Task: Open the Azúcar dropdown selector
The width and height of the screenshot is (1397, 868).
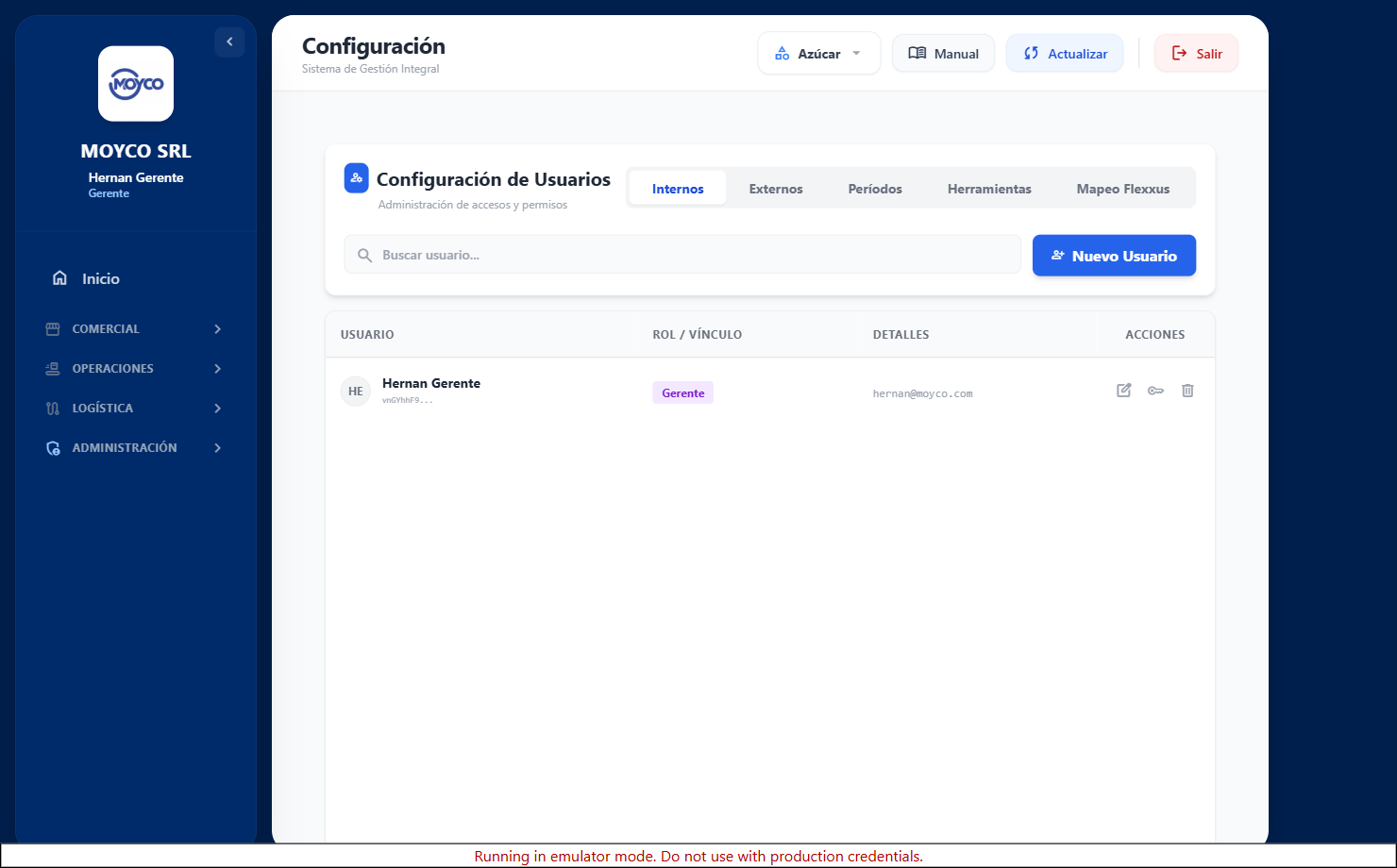Action: [x=818, y=54]
